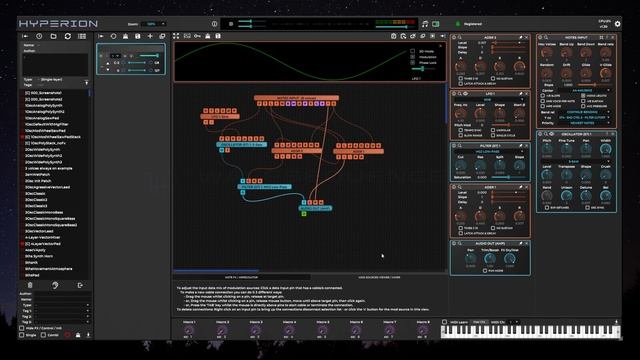Toggle Unipolar checkbox in LFO 1
640x360 pixels.
[x=493, y=130]
